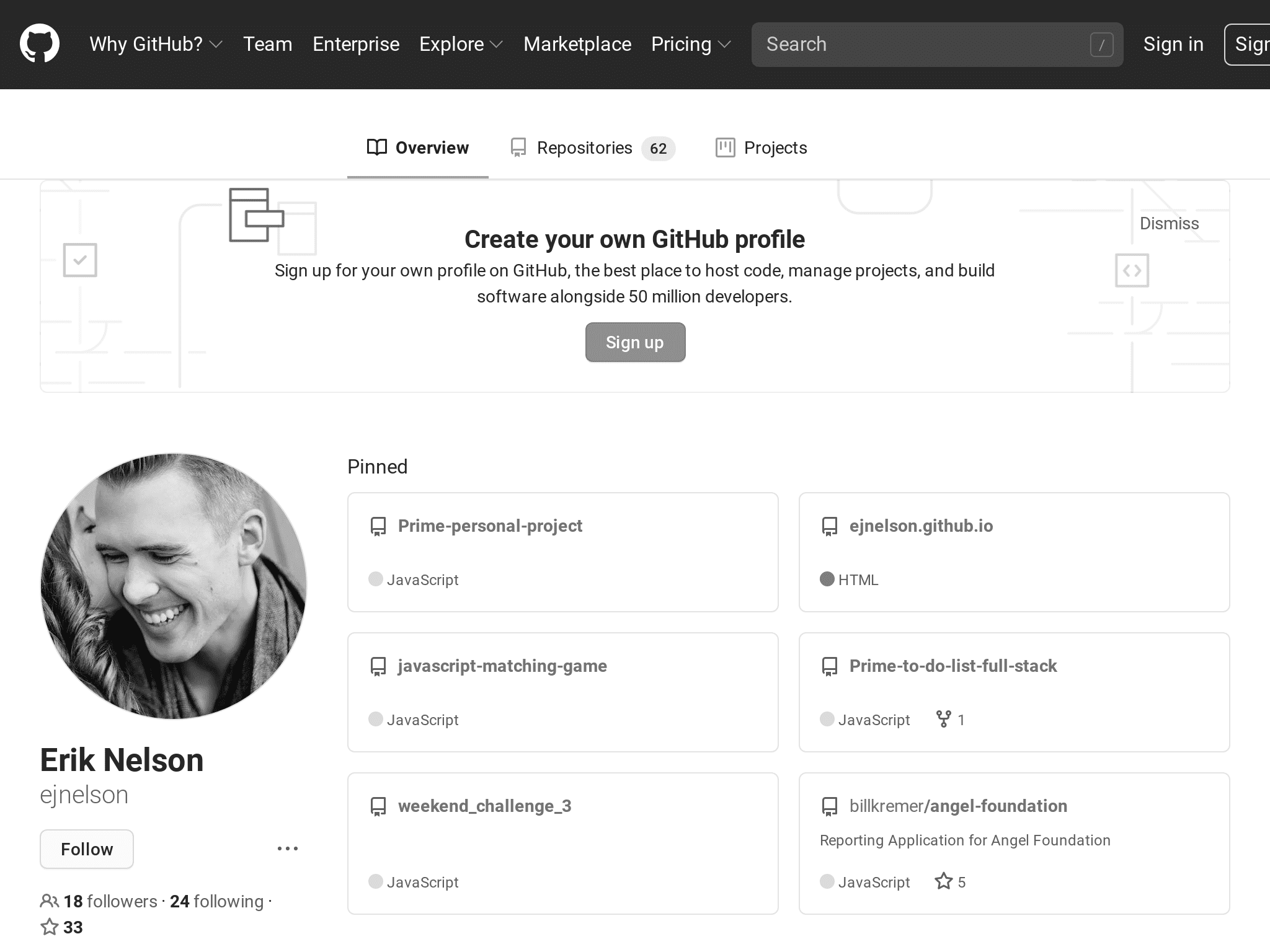The width and height of the screenshot is (1270, 952).
Task: Click the fork icon on Prime-to-do-list-full-stack
Action: (943, 719)
